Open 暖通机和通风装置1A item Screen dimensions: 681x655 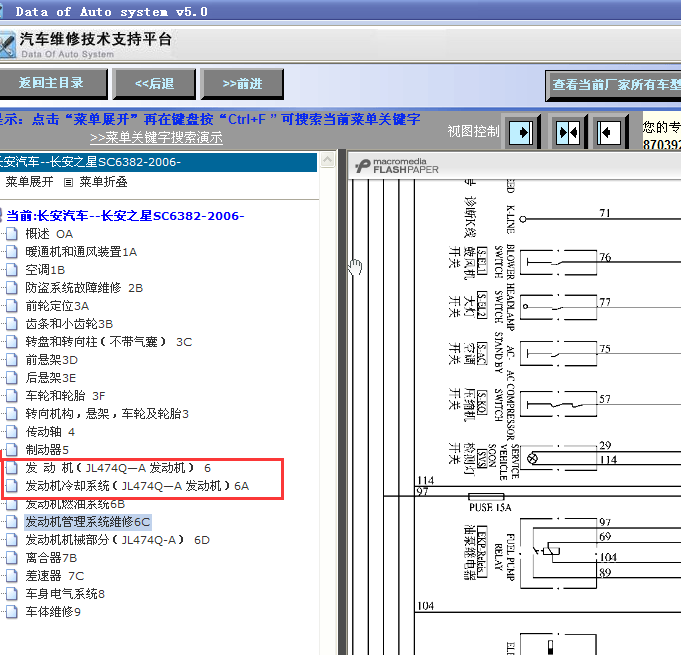81,252
